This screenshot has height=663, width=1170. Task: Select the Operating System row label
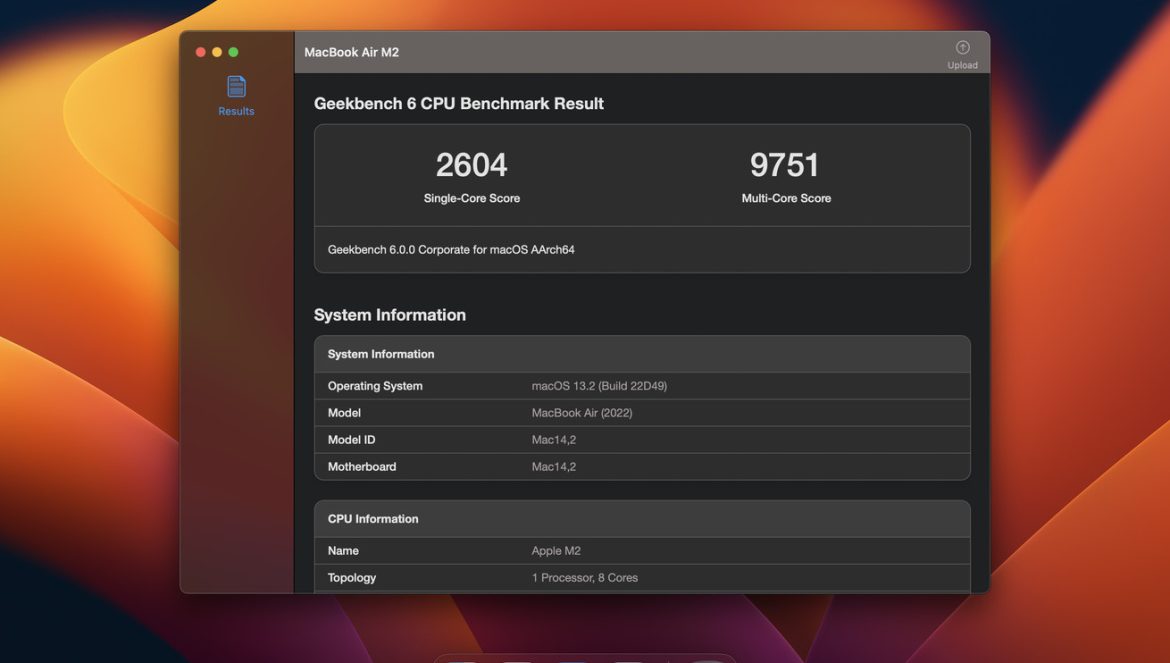(x=375, y=386)
